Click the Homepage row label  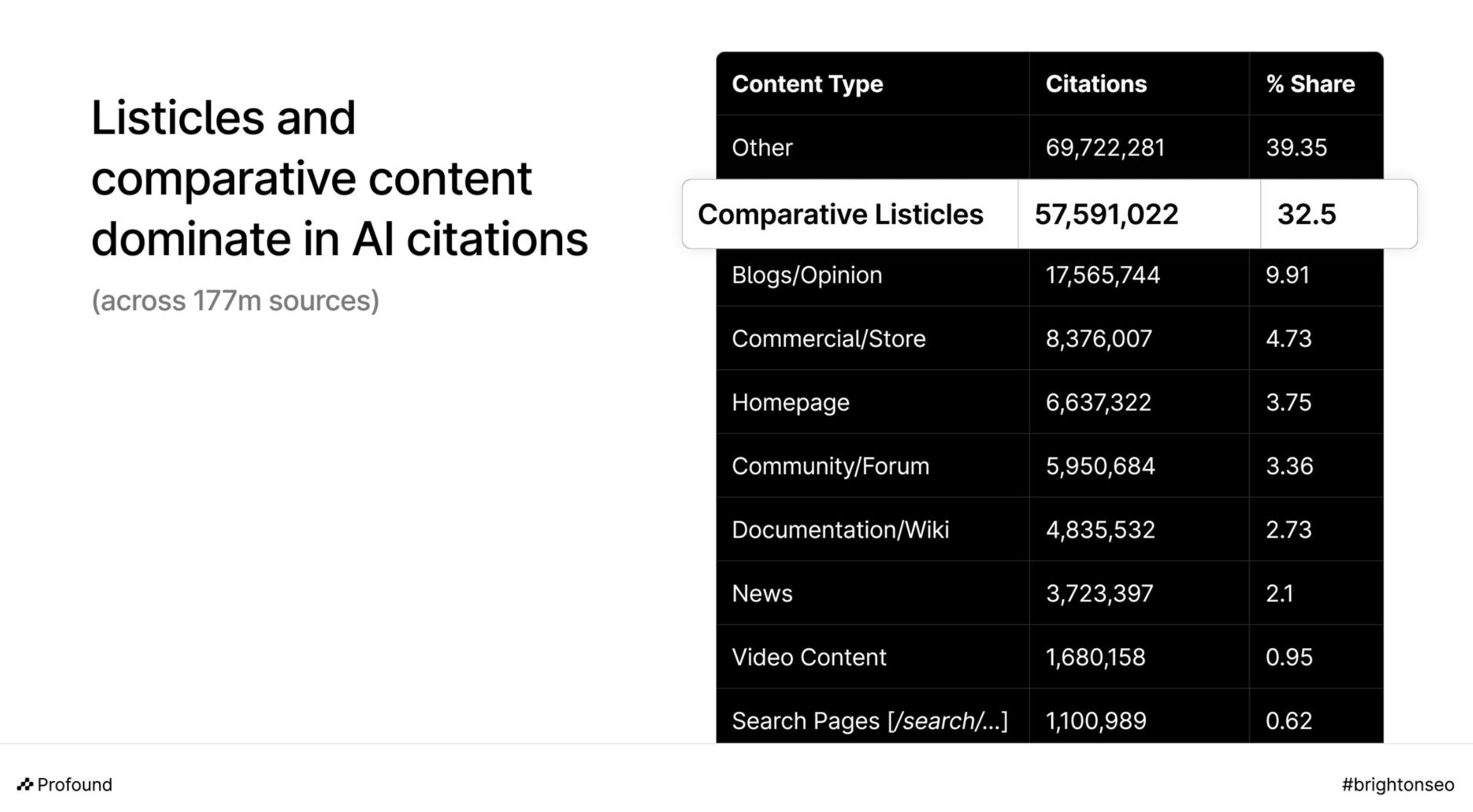pos(790,402)
